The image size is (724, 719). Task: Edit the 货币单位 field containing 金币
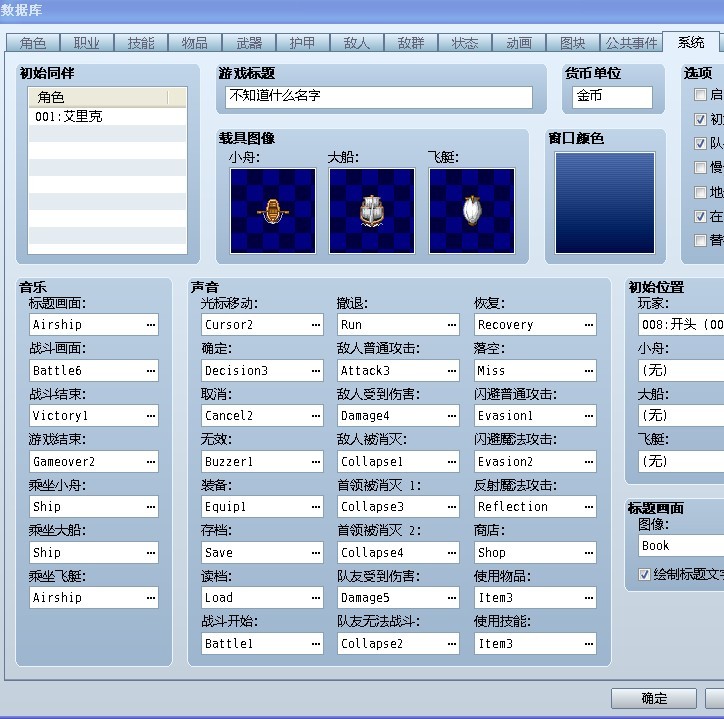point(612,97)
